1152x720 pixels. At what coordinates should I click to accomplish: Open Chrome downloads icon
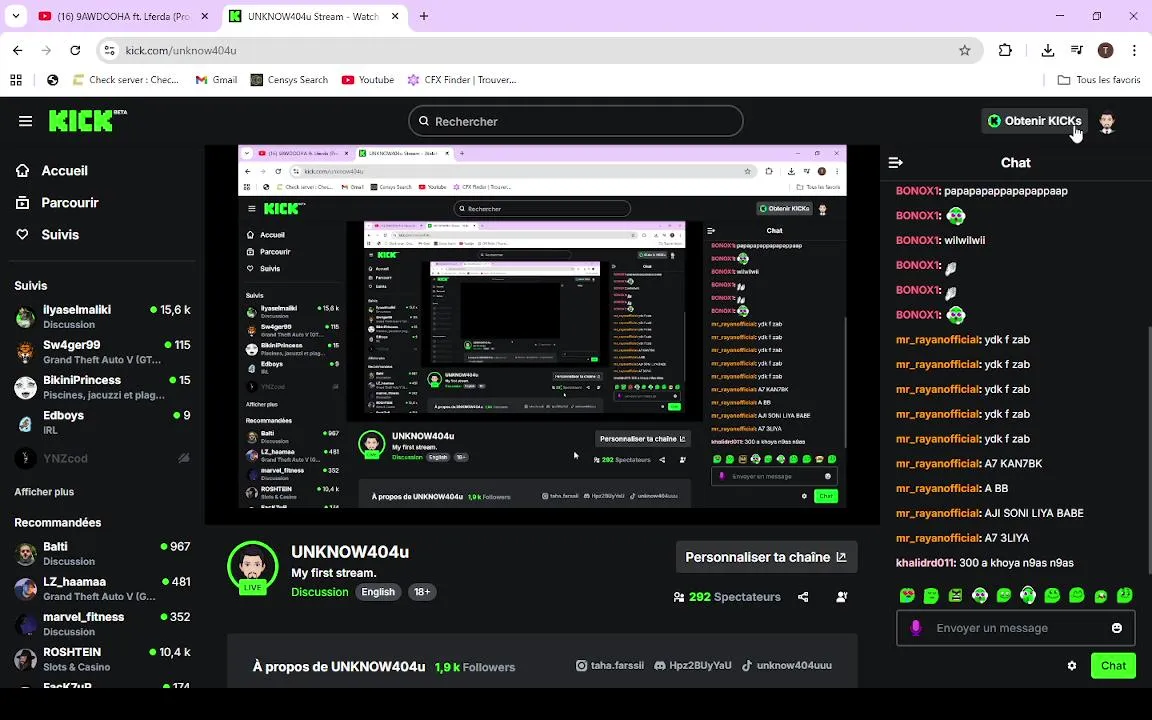coord(1048,50)
